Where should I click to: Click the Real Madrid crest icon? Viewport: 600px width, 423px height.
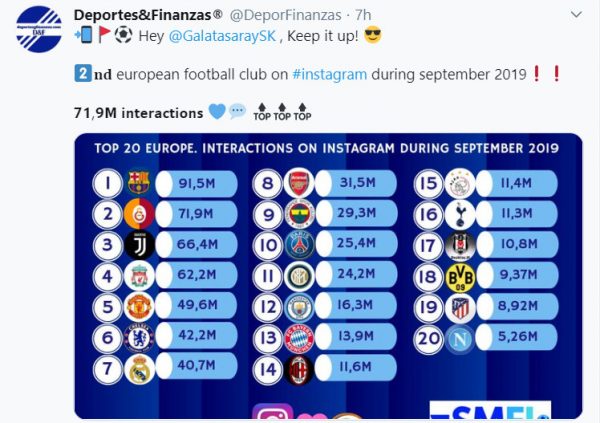pyautogui.click(x=139, y=370)
